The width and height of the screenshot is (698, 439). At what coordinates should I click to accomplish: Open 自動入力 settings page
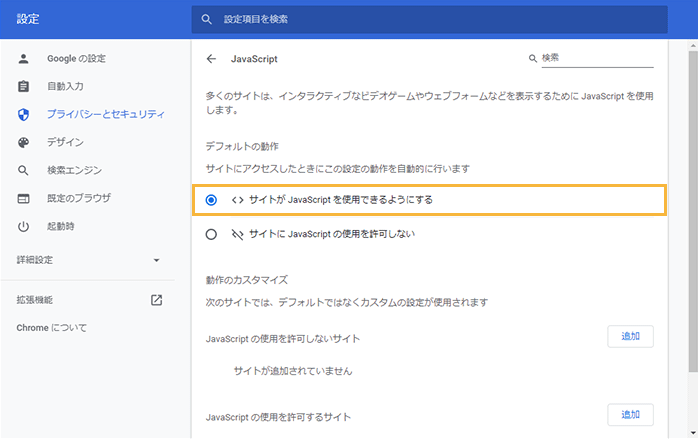click(65, 86)
